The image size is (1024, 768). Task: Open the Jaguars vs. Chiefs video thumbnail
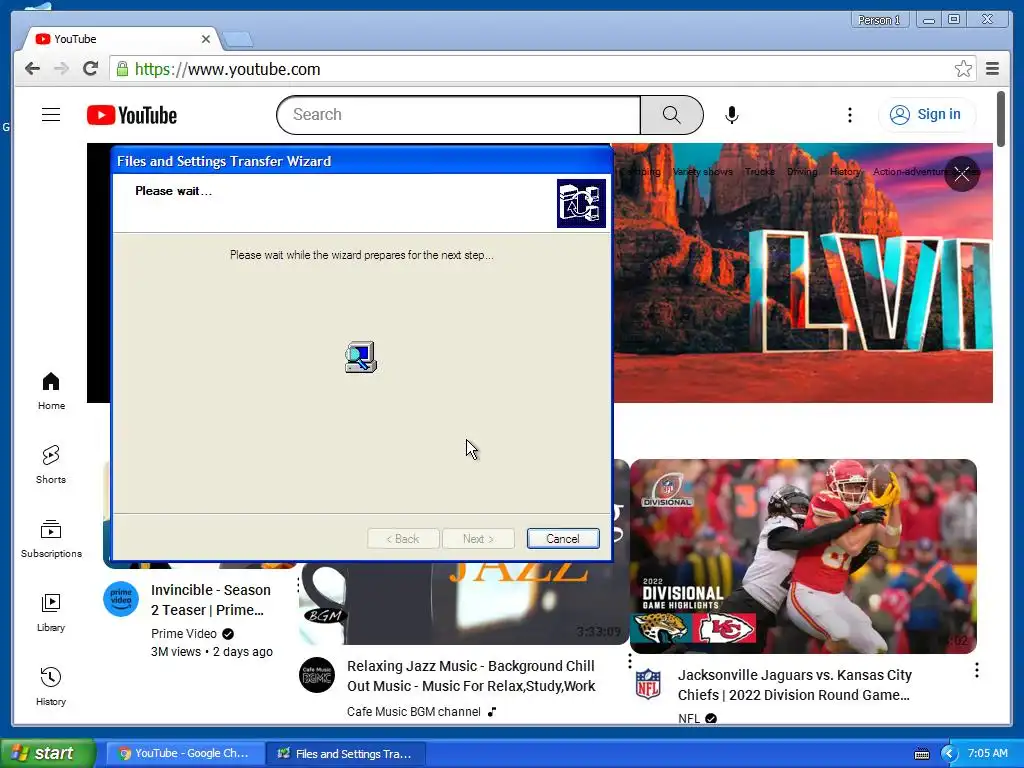tap(803, 556)
